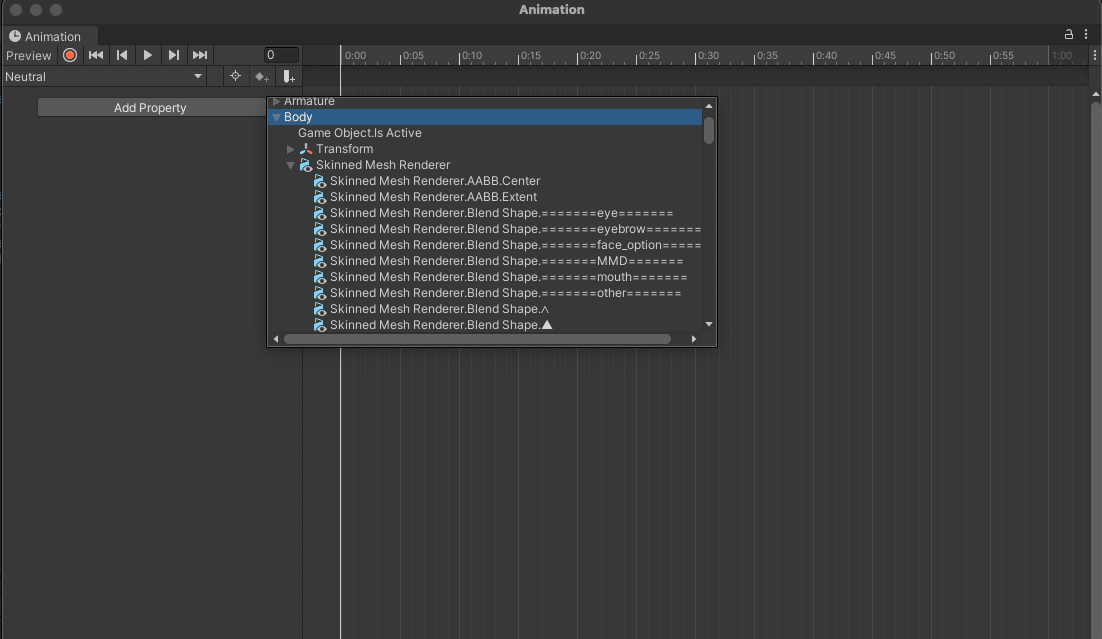Go to next keyframe

click(x=174, y=55)
